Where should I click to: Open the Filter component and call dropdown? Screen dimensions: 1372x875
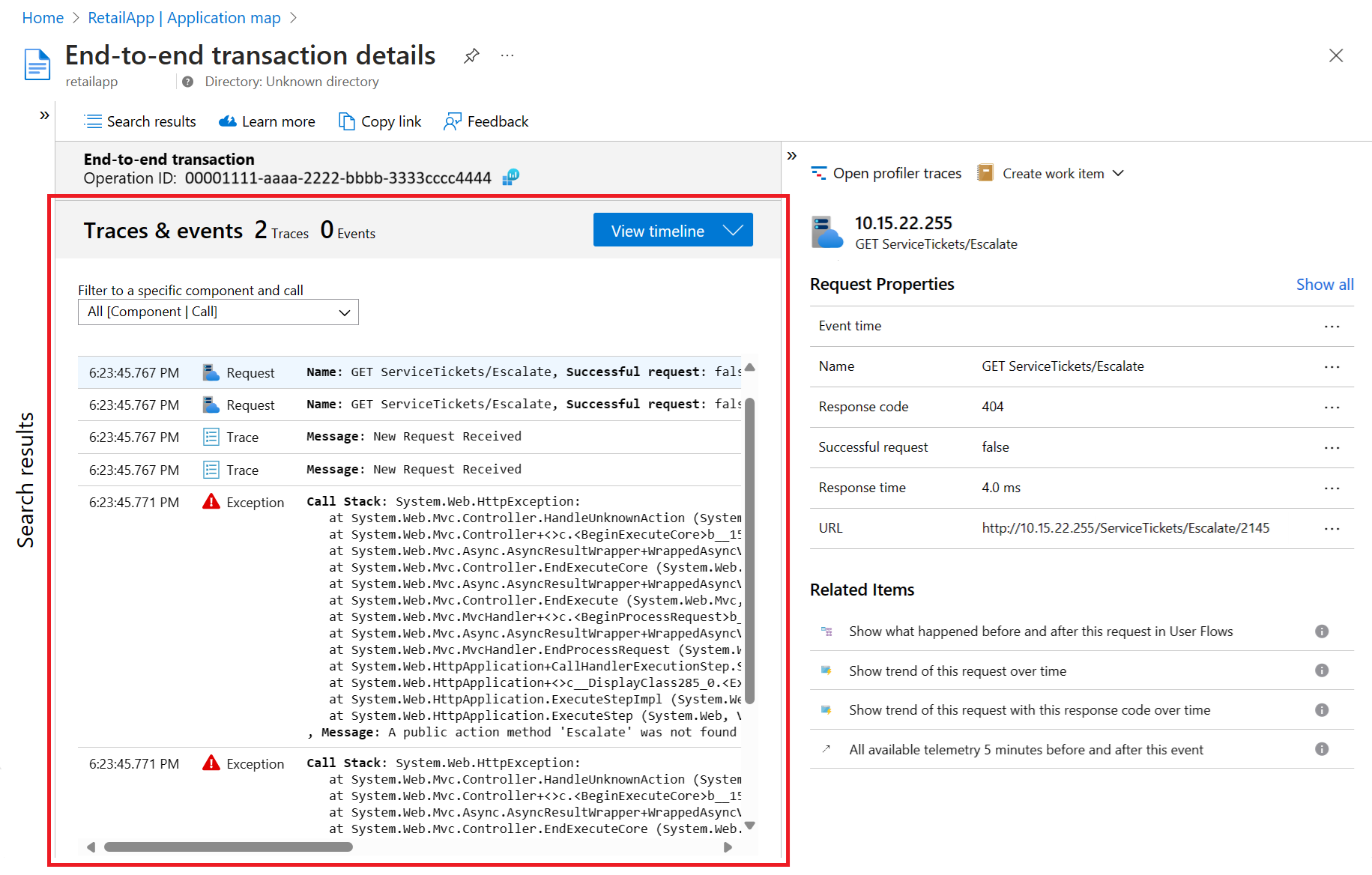pos(218,312)
